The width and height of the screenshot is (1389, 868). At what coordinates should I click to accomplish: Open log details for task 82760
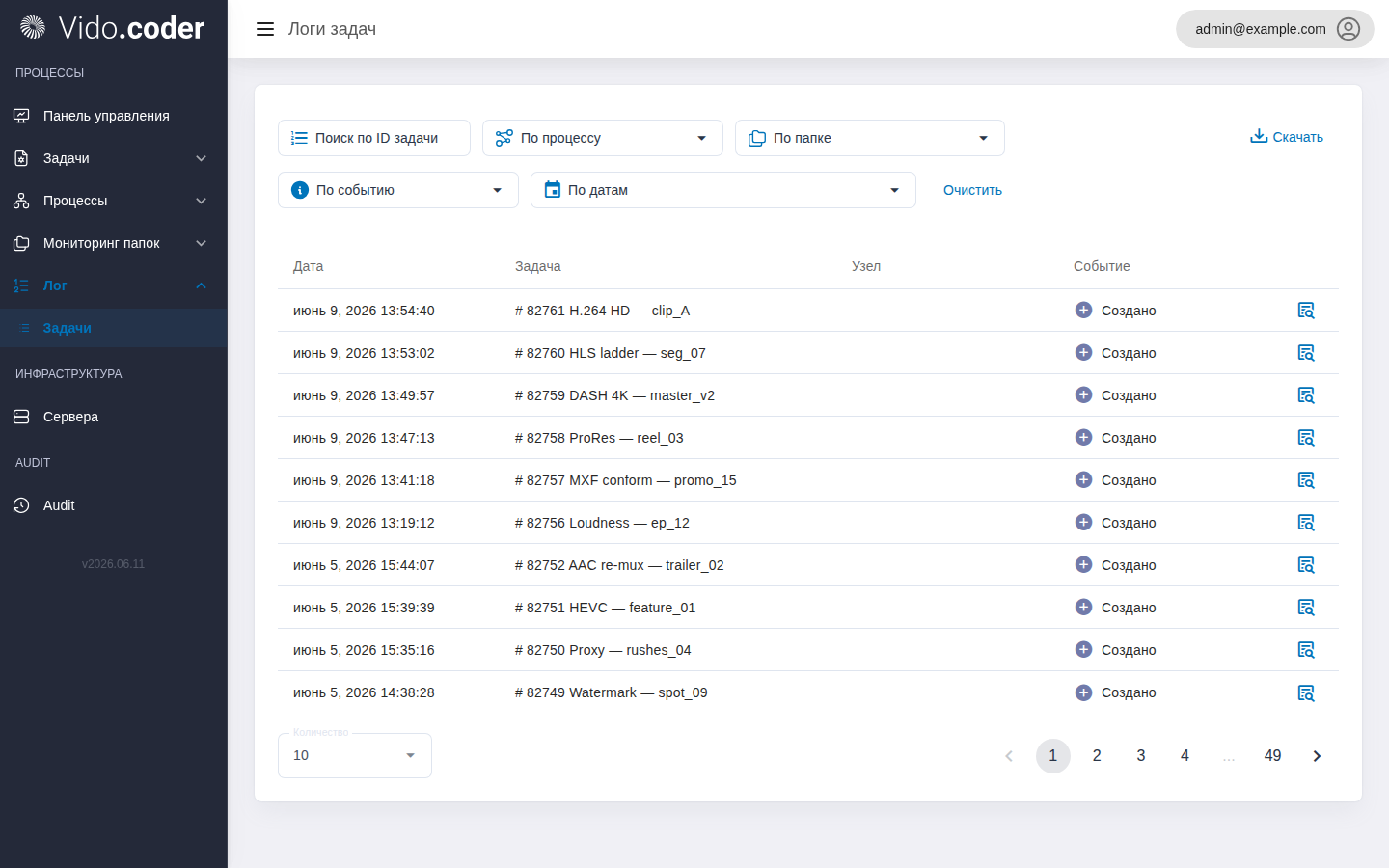tap(1306, 353)
